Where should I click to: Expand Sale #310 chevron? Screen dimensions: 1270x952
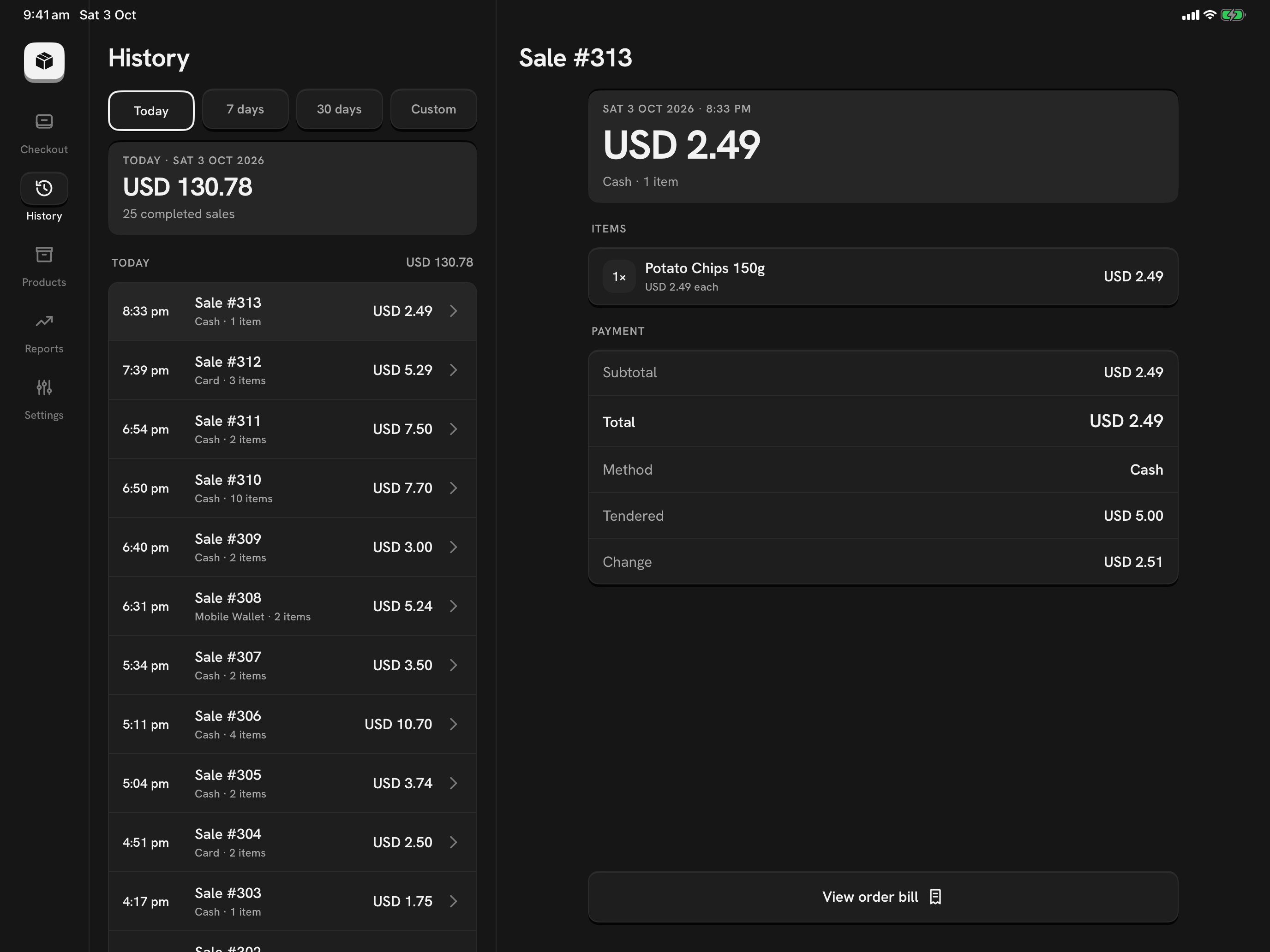pyautogui.click(x=454, y=488)
